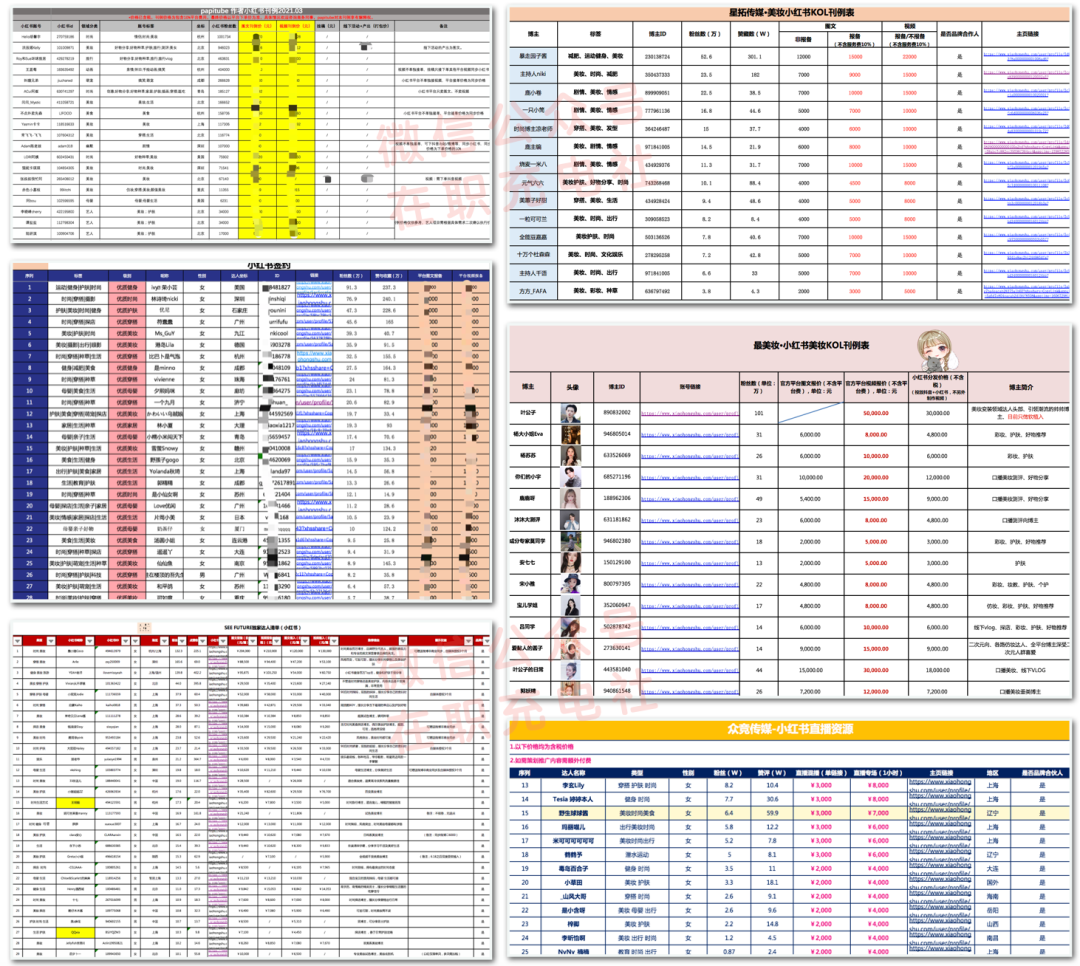Click the tag cell 减肥、运动健身、美妆
Viewport: 1080px width, 966px height.
pyautogui.click(x=595, y=56)
